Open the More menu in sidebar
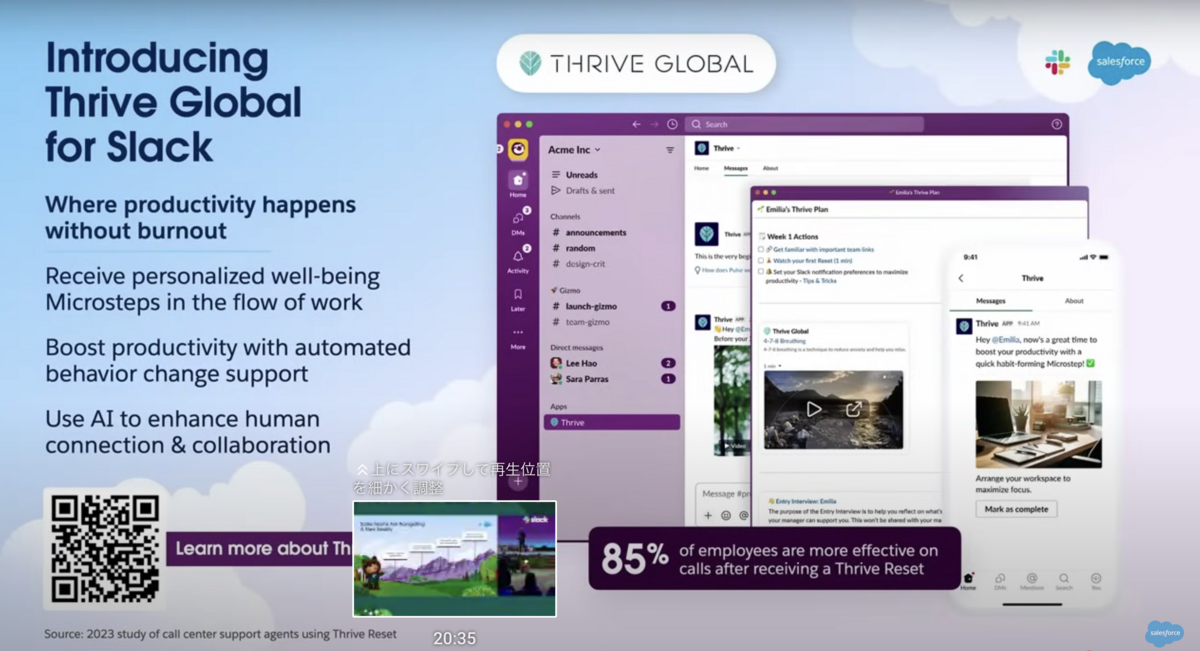This screenshot has height=651, width=1200. pyautogui.click(x=518, y=337)
